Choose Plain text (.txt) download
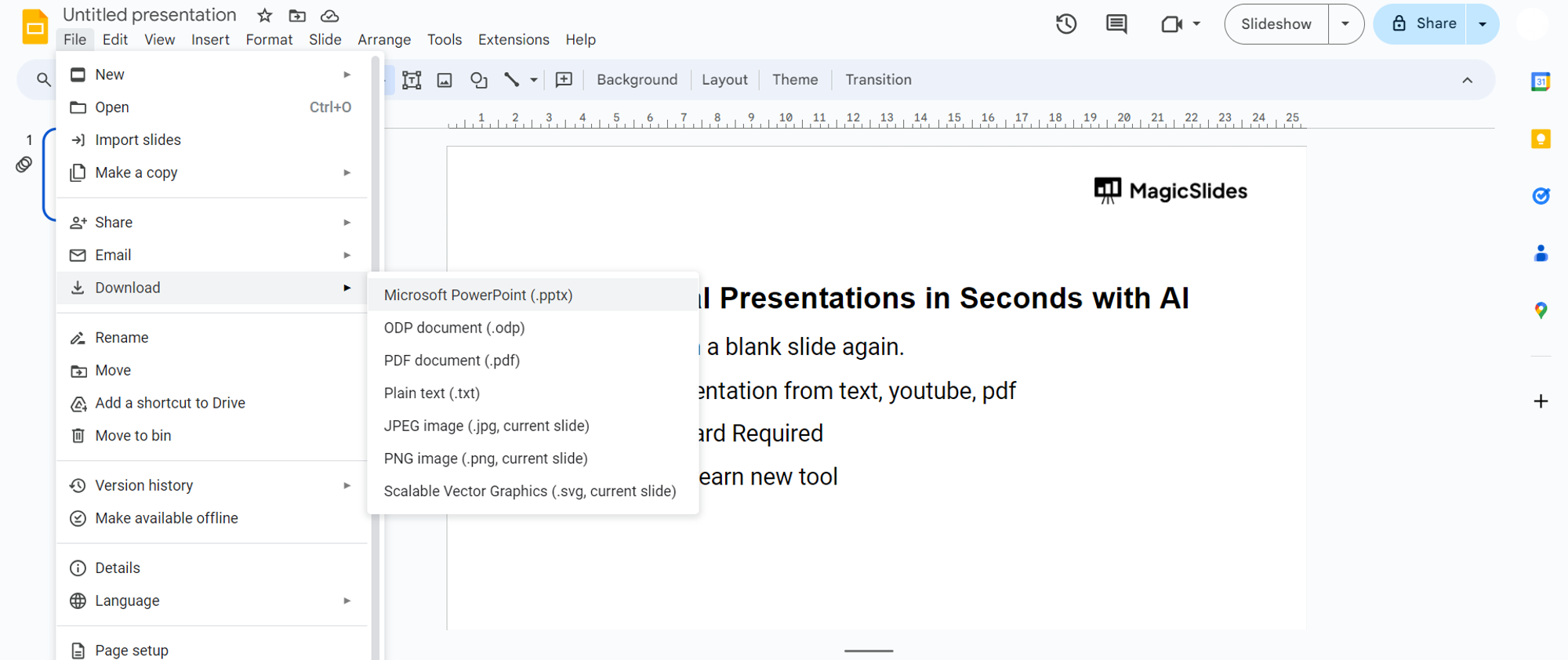Image resolution: width=1568 pixels, height=660 pixels. tap(533, 393)
